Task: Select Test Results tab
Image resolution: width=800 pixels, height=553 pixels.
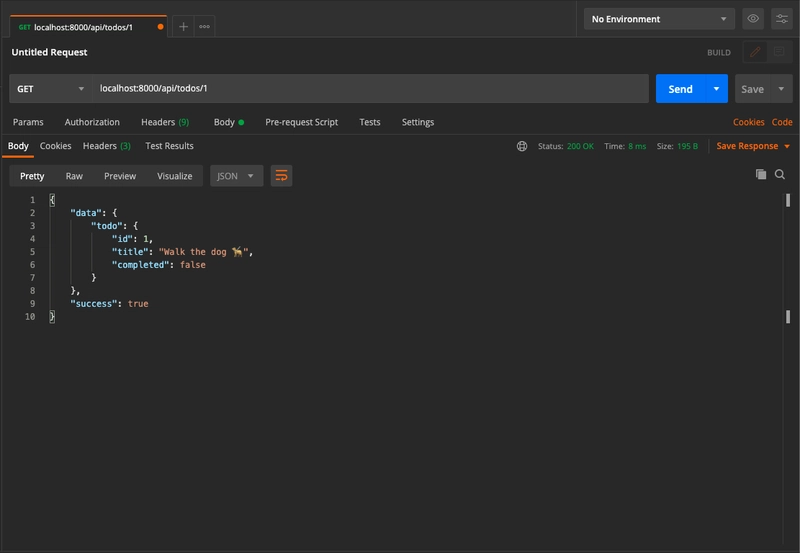Action: click(169, 146)
